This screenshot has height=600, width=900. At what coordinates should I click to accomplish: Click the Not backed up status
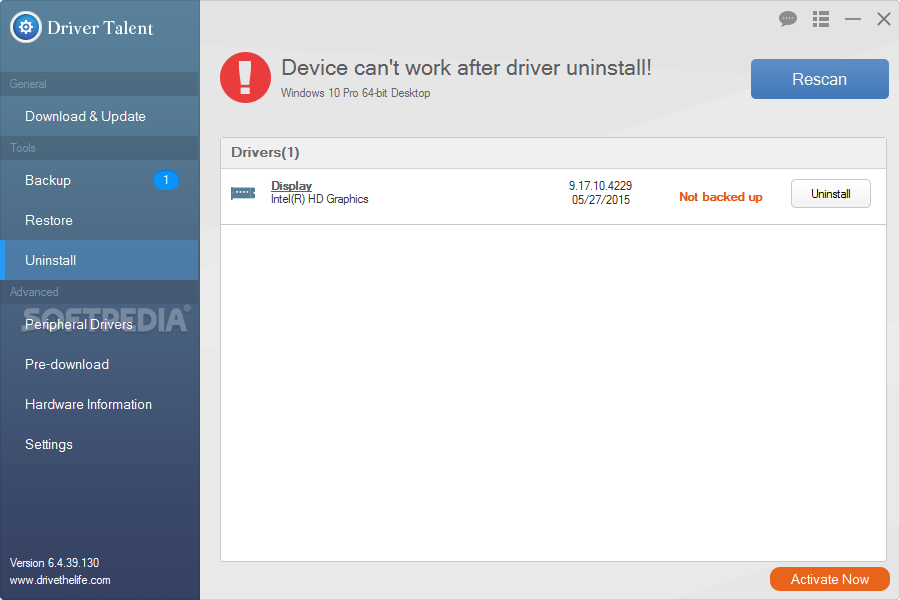pos(721,197)
